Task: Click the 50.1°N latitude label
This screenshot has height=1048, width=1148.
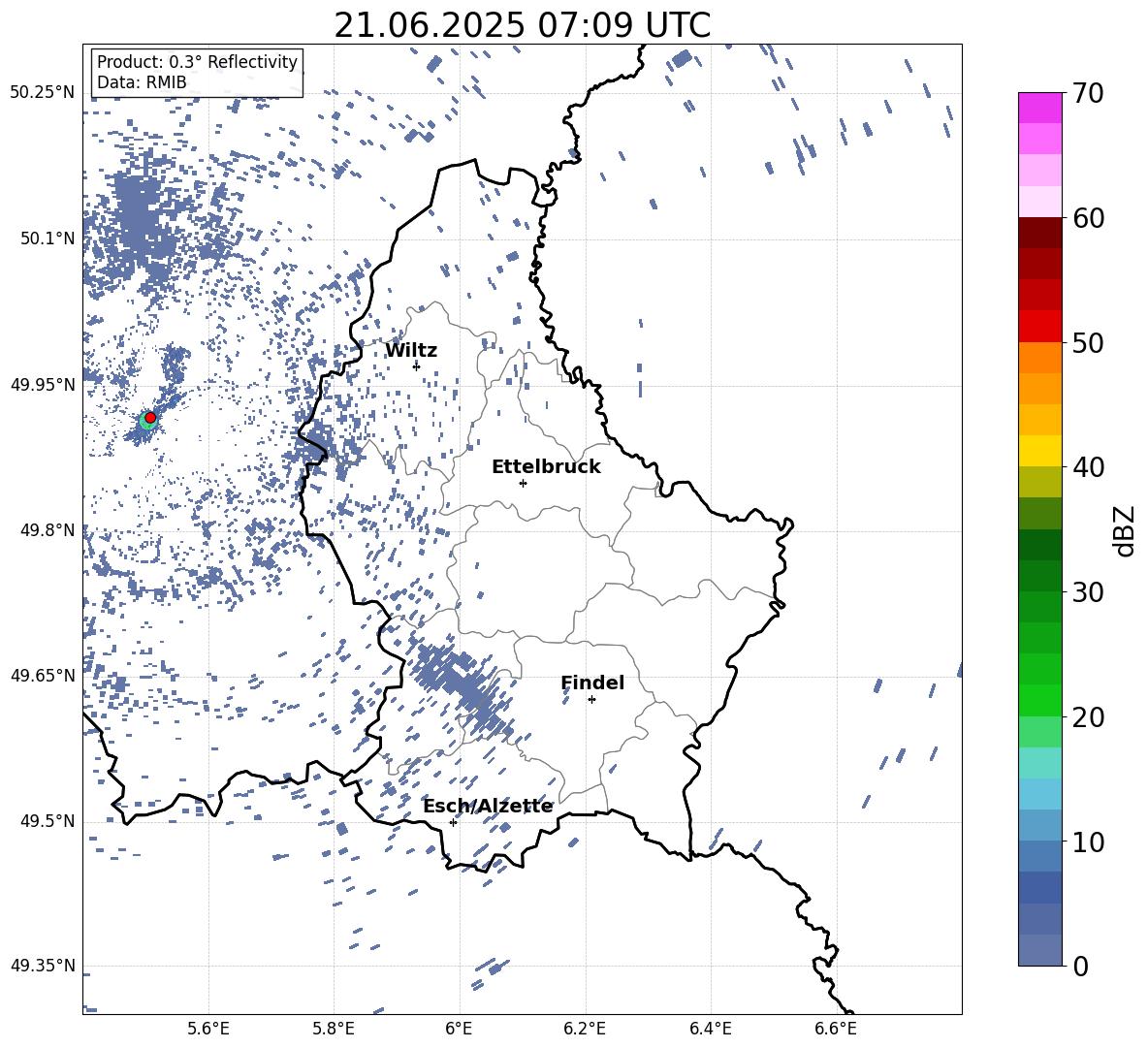Action: point(47,238)
